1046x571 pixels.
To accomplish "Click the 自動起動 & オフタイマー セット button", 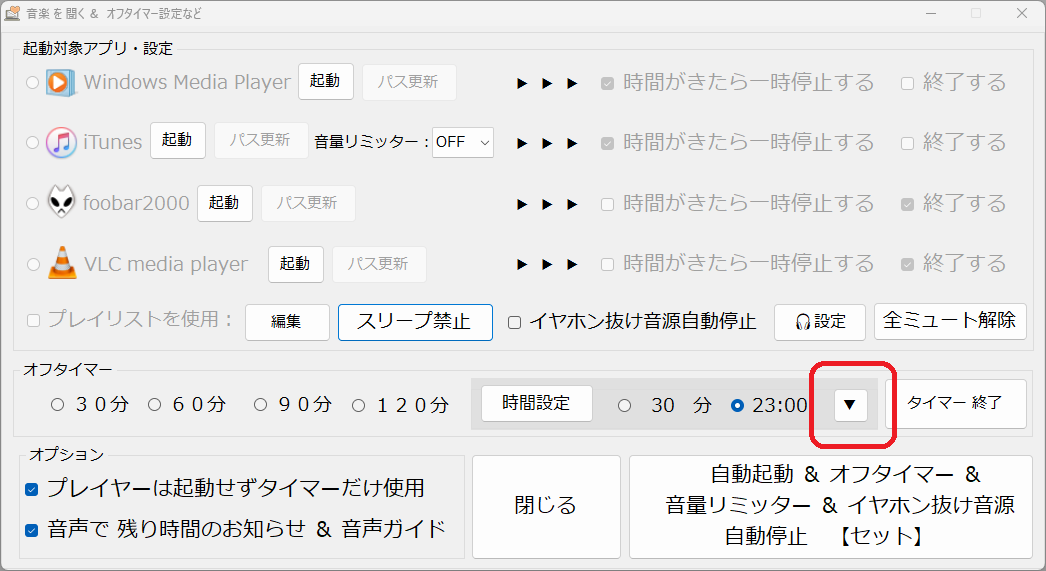I will pos(831,507).
